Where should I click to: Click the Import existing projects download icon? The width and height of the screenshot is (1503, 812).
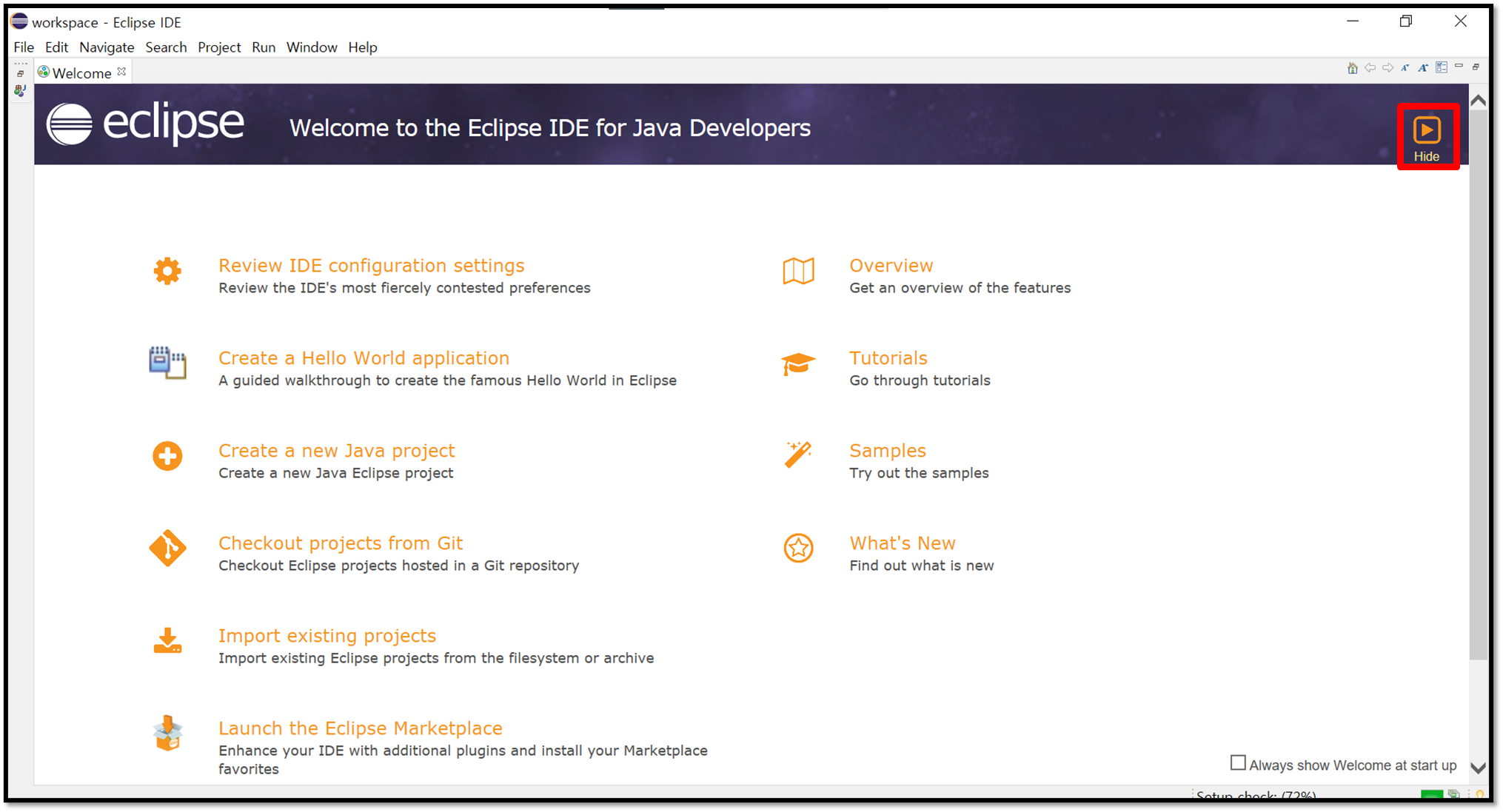167,641
